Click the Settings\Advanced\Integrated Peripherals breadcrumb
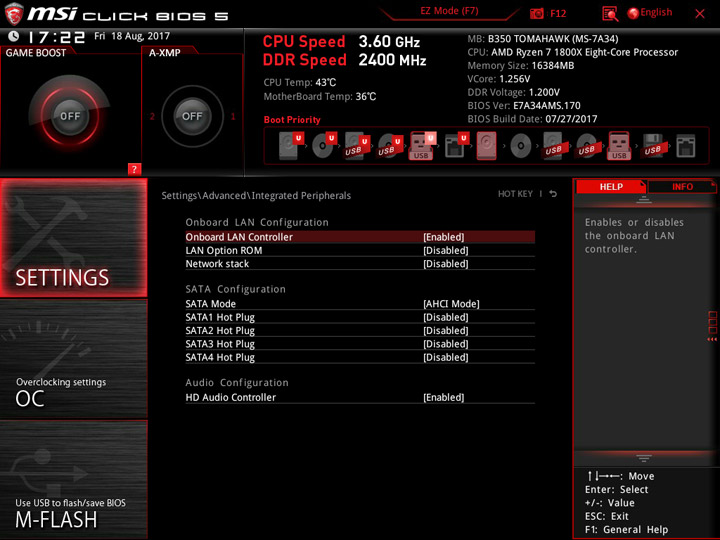The height and width of the screenshot is (540, 720). click(x=256, y=196)
